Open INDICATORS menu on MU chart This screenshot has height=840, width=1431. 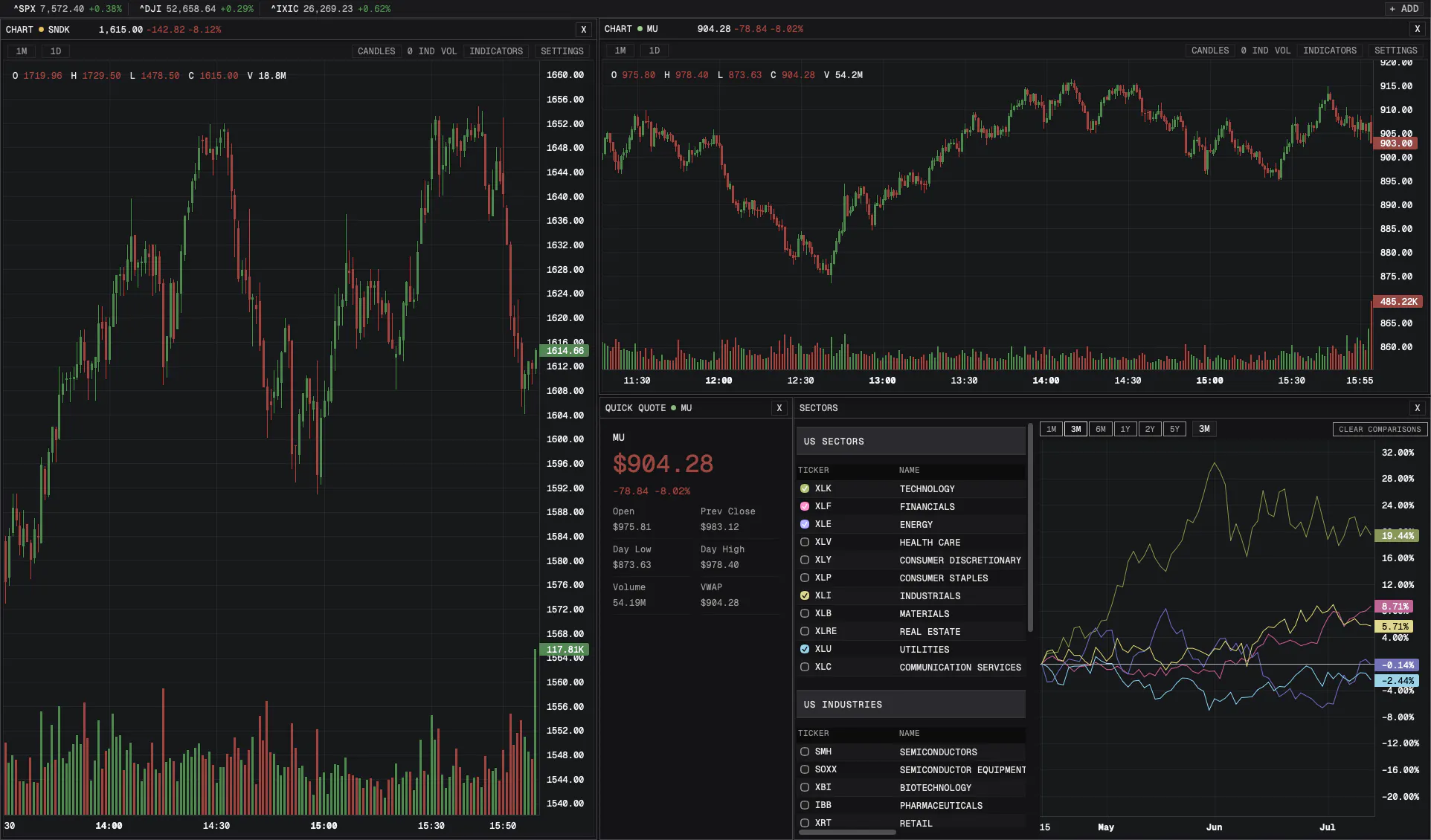click(1330, 51)
